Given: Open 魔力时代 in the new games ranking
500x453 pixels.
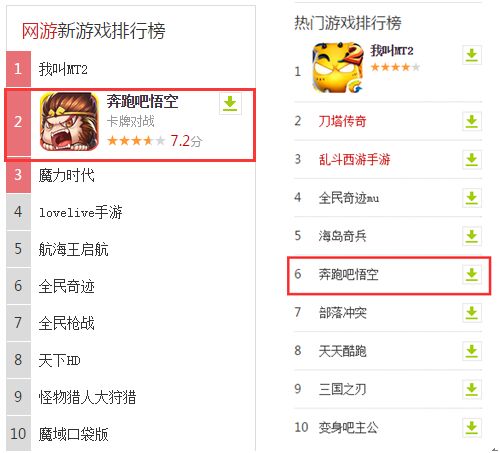Looking at the screenshot, I should tap(67, 175).
